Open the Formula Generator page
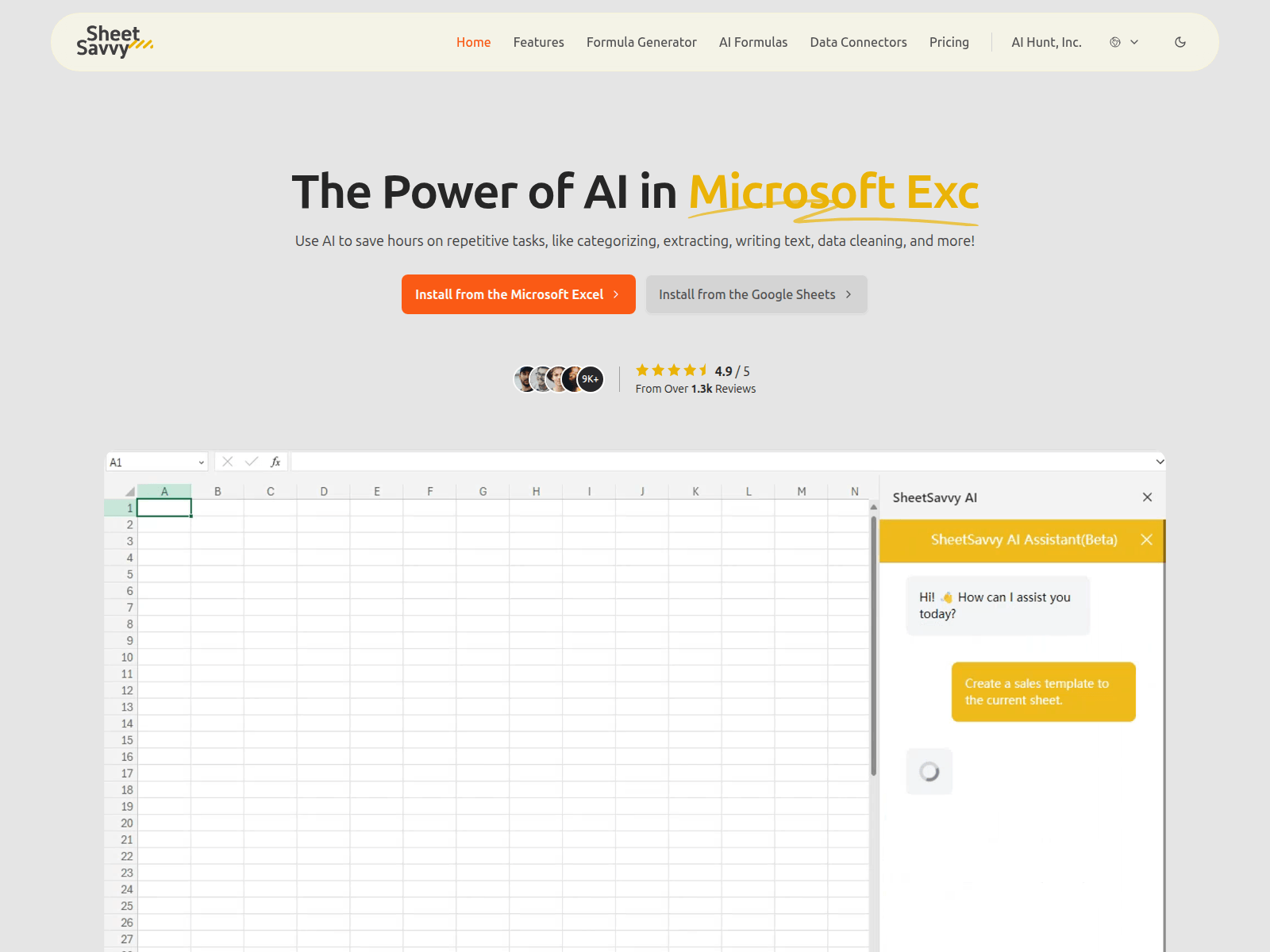1270x952 pixels. click(x=641, y=42)
